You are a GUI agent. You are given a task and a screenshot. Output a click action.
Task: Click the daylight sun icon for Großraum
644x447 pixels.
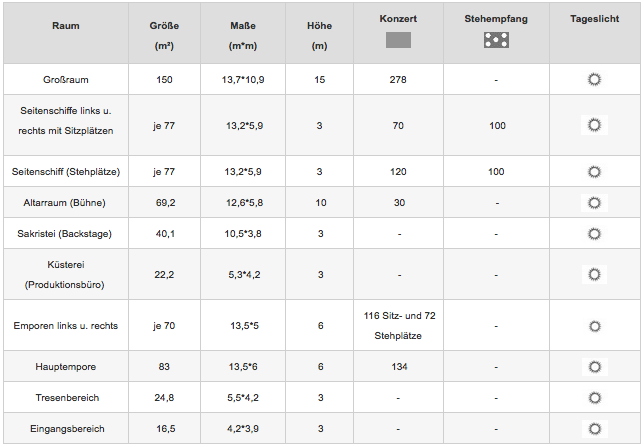[594, 79]
